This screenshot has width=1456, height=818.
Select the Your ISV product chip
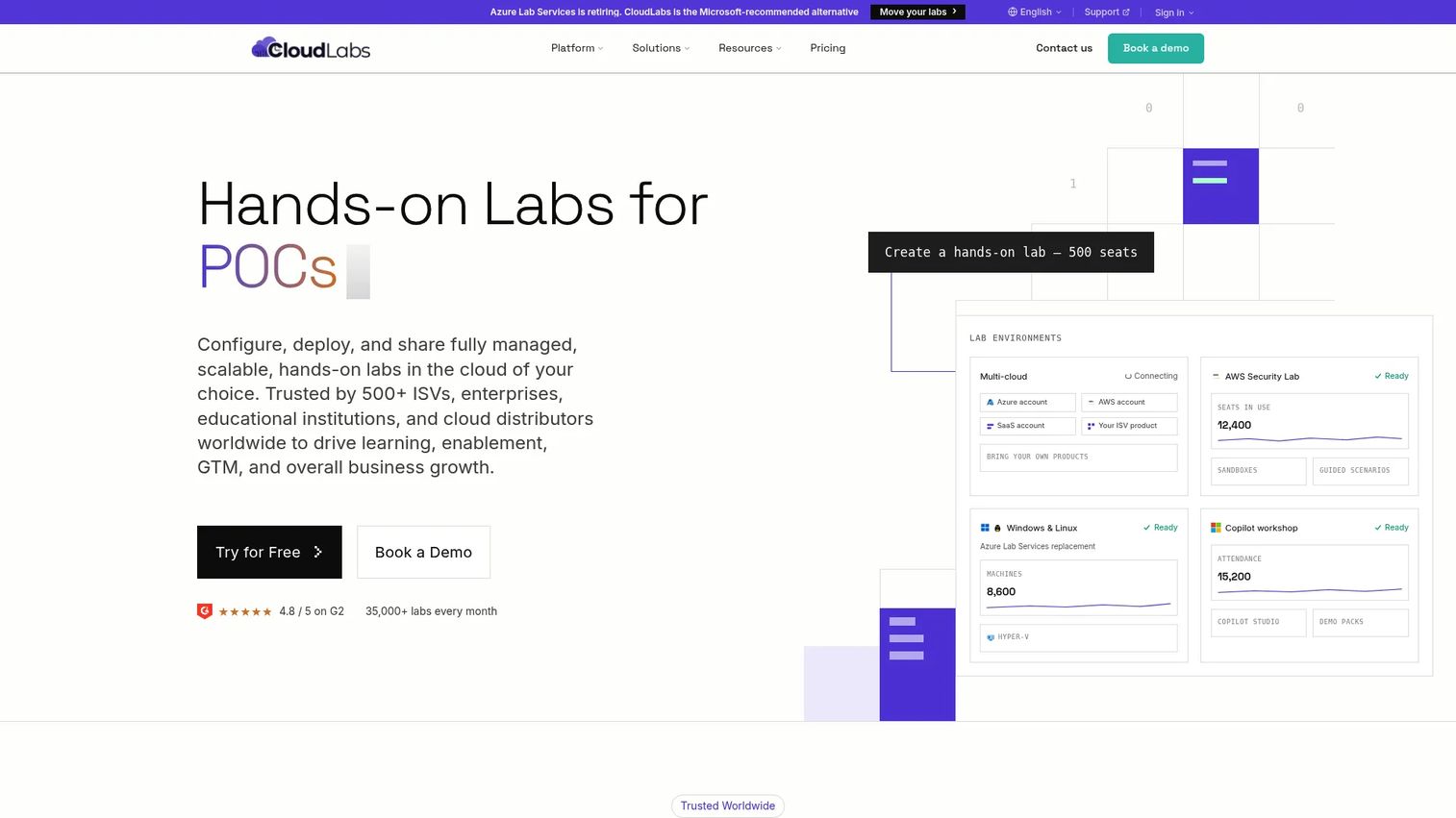point(1129,426)
